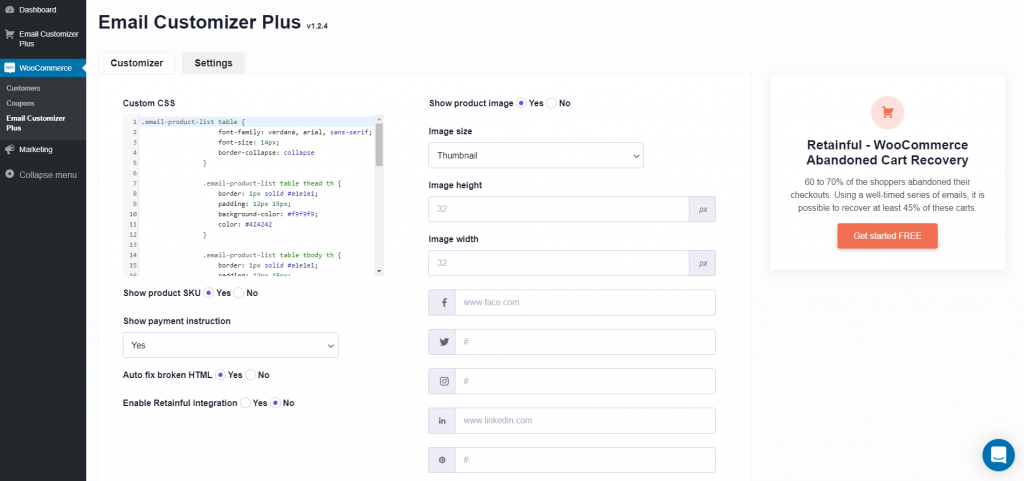1024x481 pixels.
Task: Click the www.linkedin.com URL field
Action: (585, 421)
